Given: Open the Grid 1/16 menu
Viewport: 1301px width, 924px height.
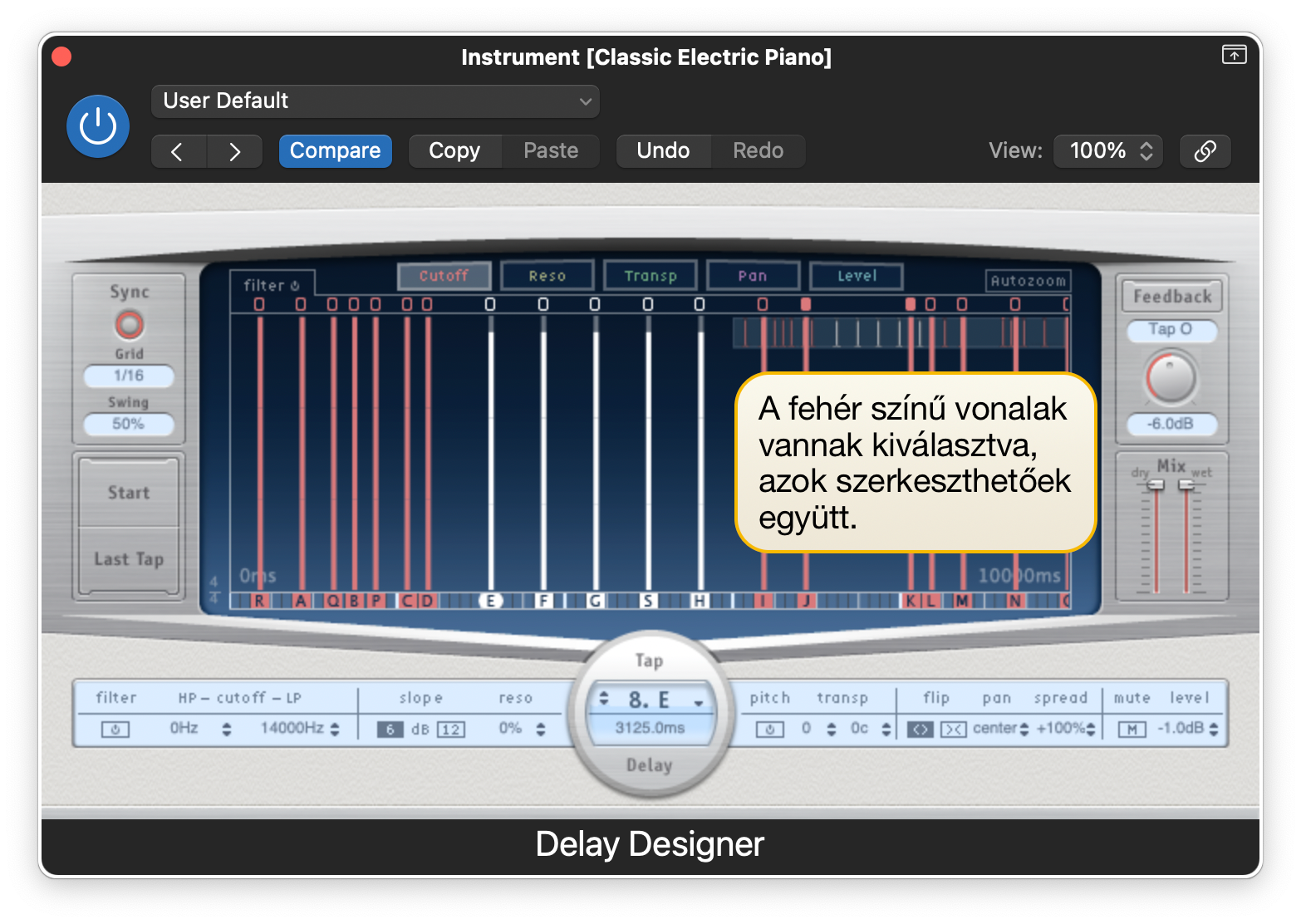Looking at the screenshot, I should pos(129,376).
